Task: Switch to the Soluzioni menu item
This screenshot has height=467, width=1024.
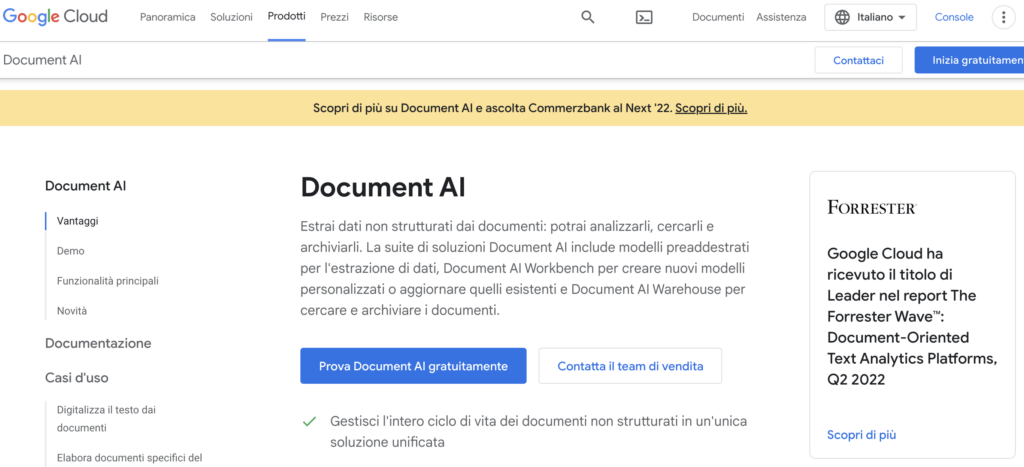Action: pos(231,17)
